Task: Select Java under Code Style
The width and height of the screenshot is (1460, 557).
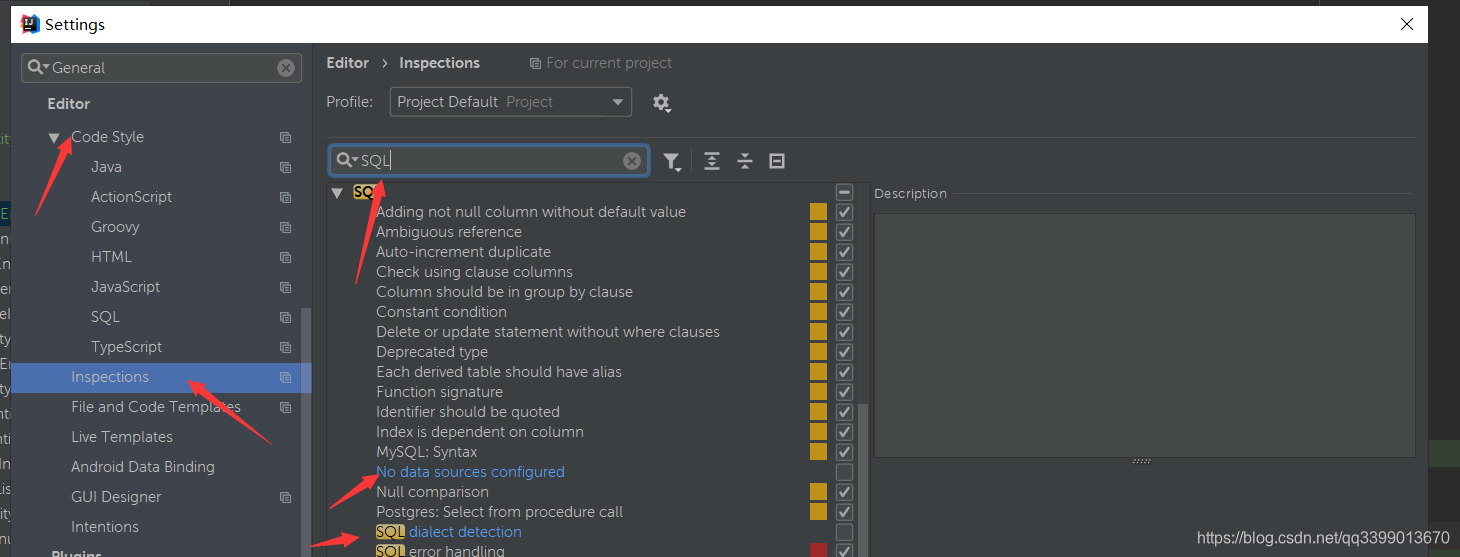Action: (x=106, y=167)
